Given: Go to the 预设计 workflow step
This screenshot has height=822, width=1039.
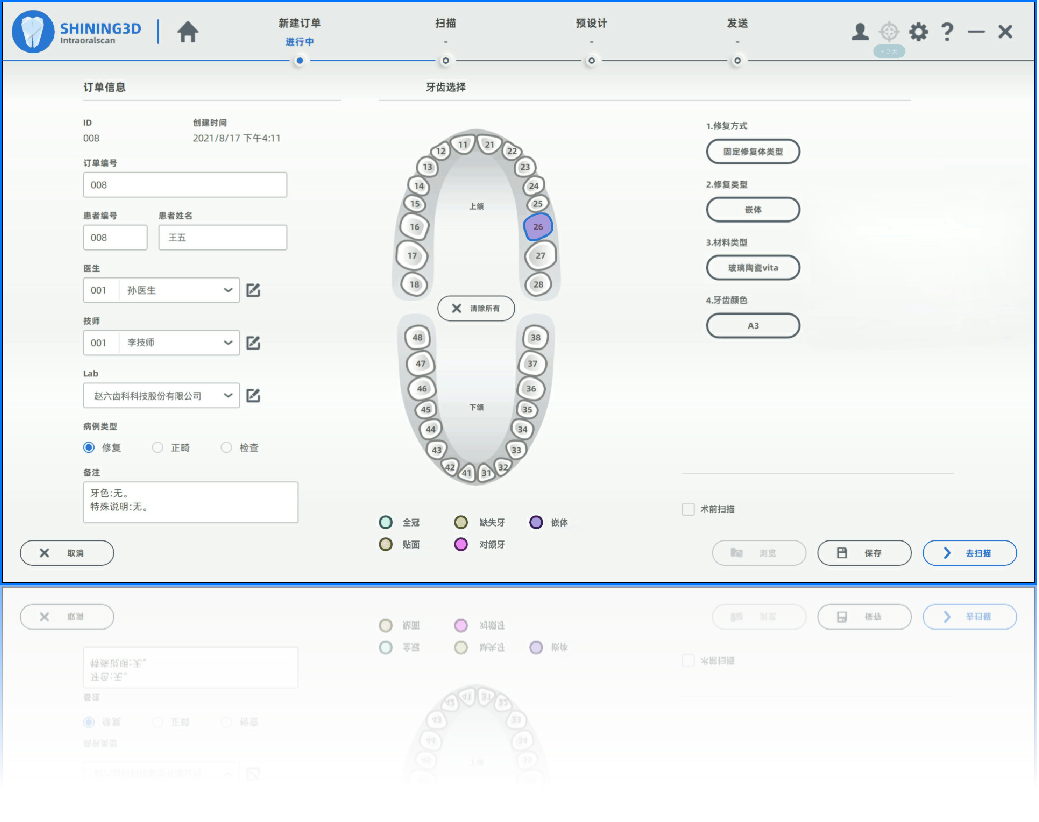Looking at the screenshot, I should coord(591,60).
